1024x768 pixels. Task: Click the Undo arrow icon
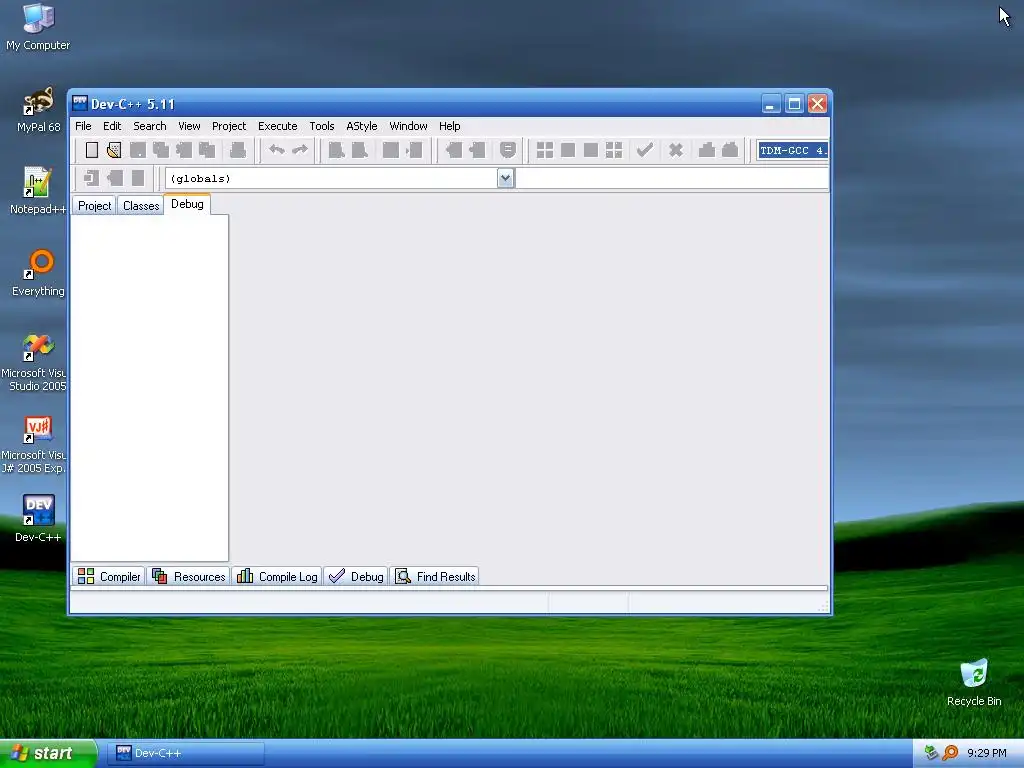277,150
